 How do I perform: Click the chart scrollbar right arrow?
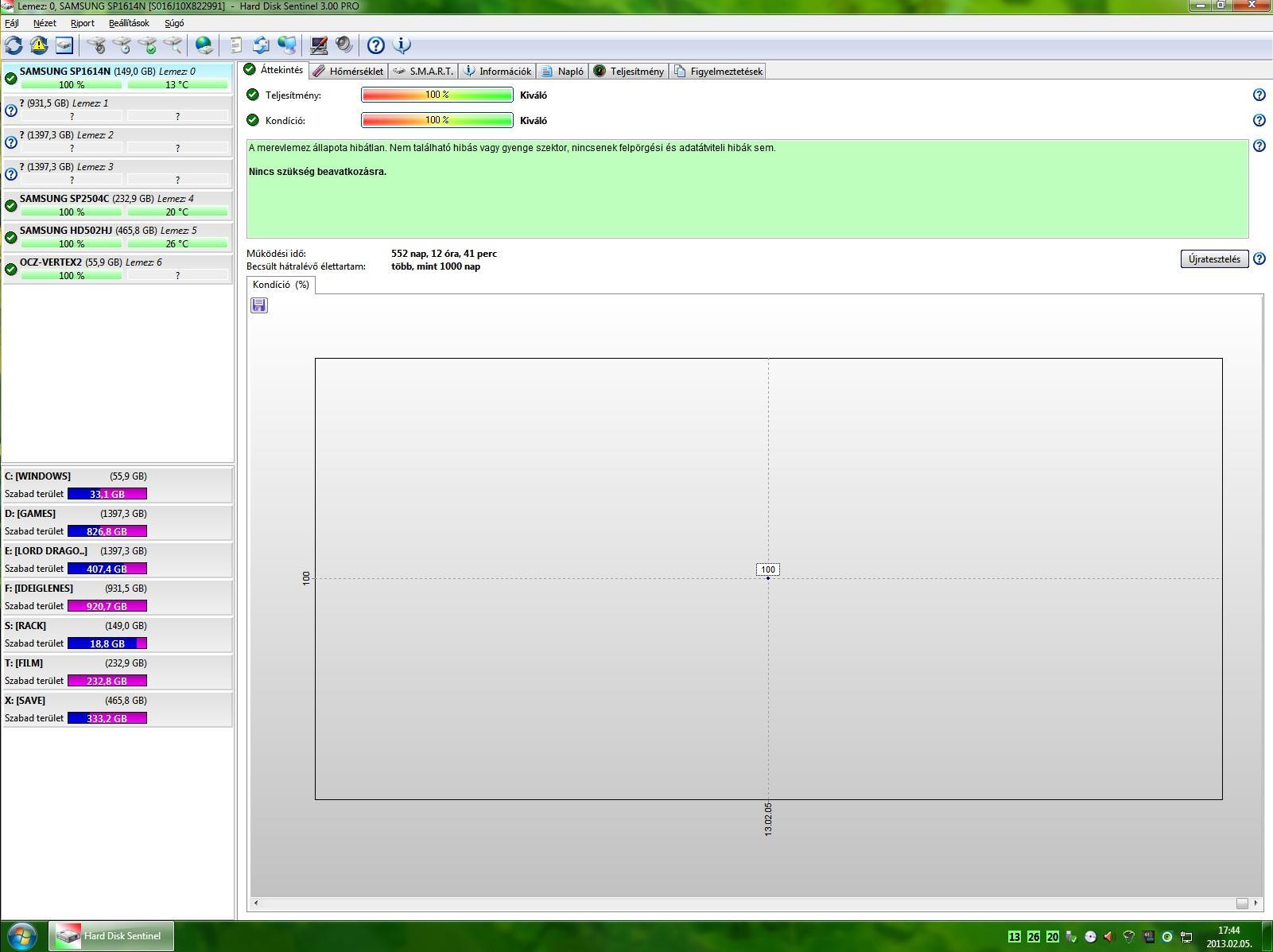[1256, 903]
